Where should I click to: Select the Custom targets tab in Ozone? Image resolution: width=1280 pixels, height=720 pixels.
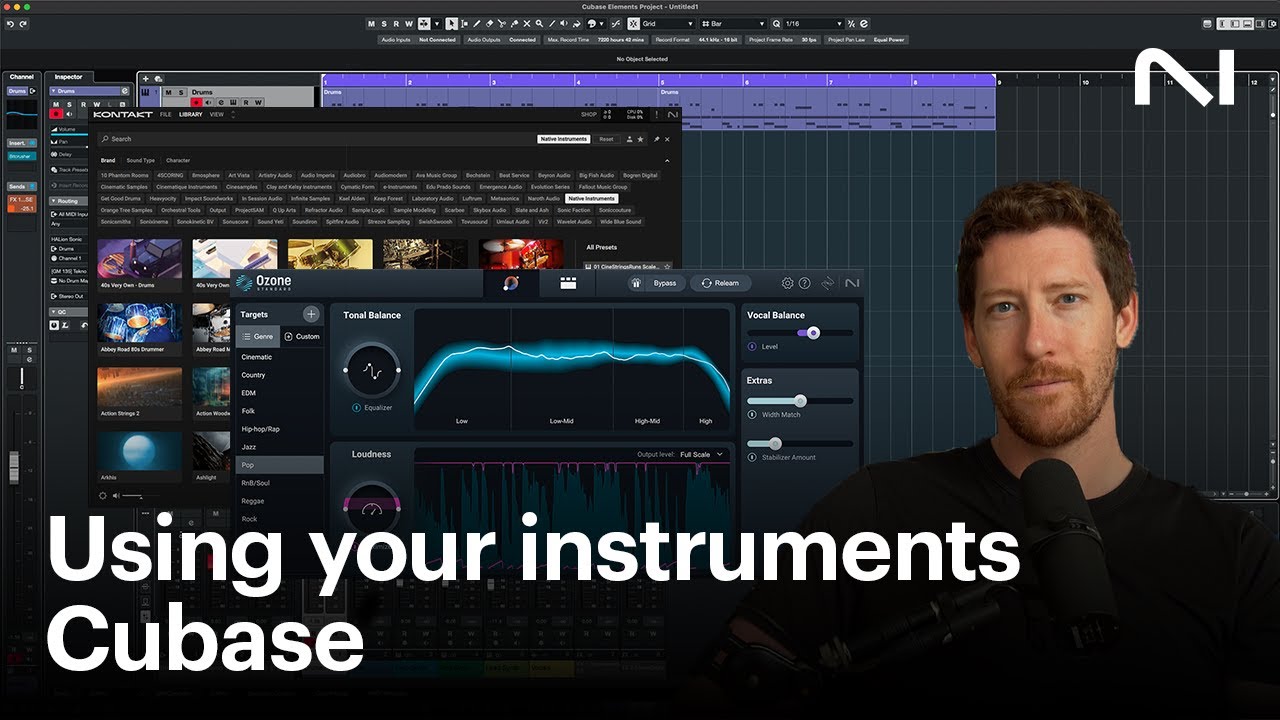302,336
